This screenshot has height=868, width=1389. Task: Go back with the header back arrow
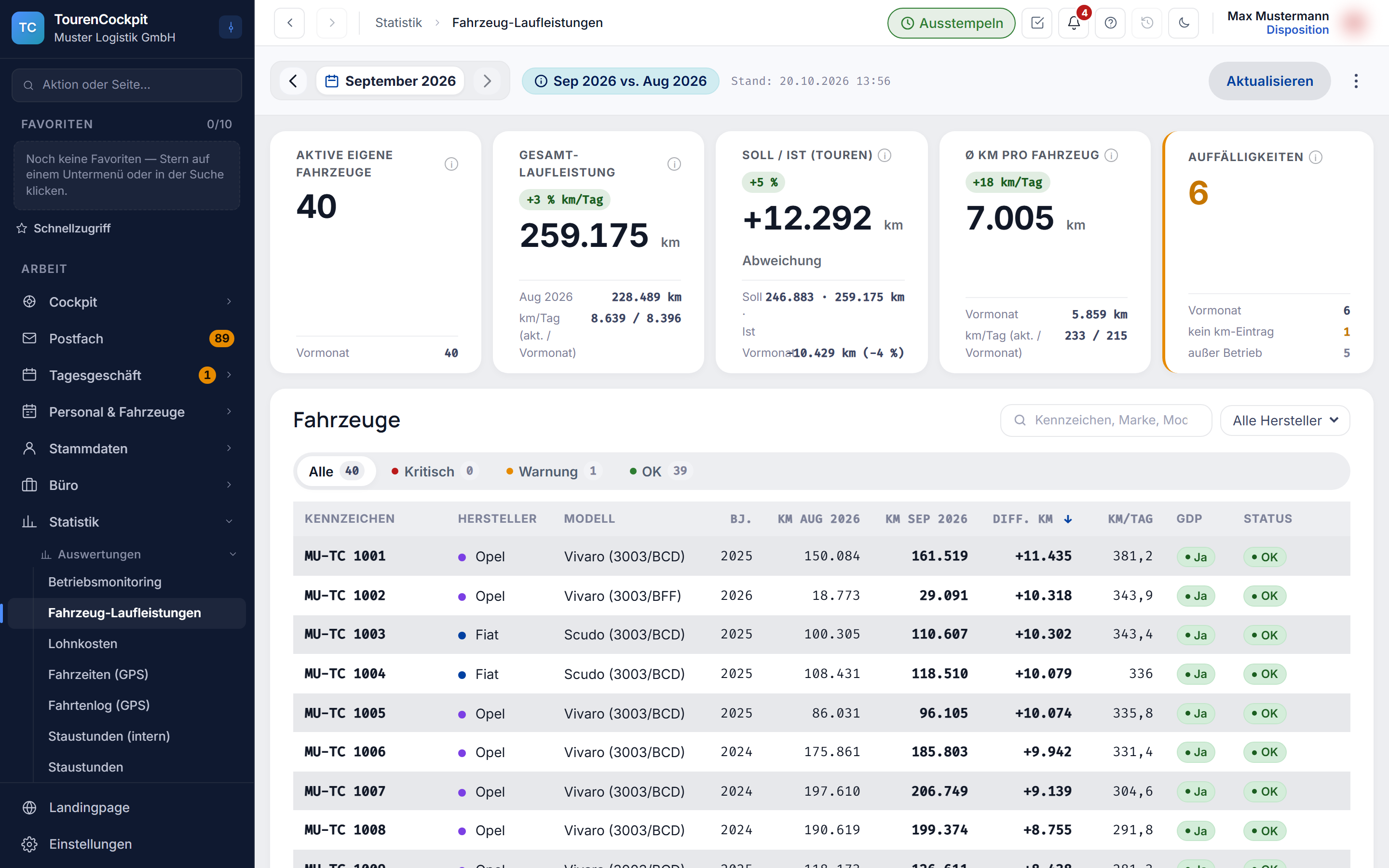pos(289,23)
